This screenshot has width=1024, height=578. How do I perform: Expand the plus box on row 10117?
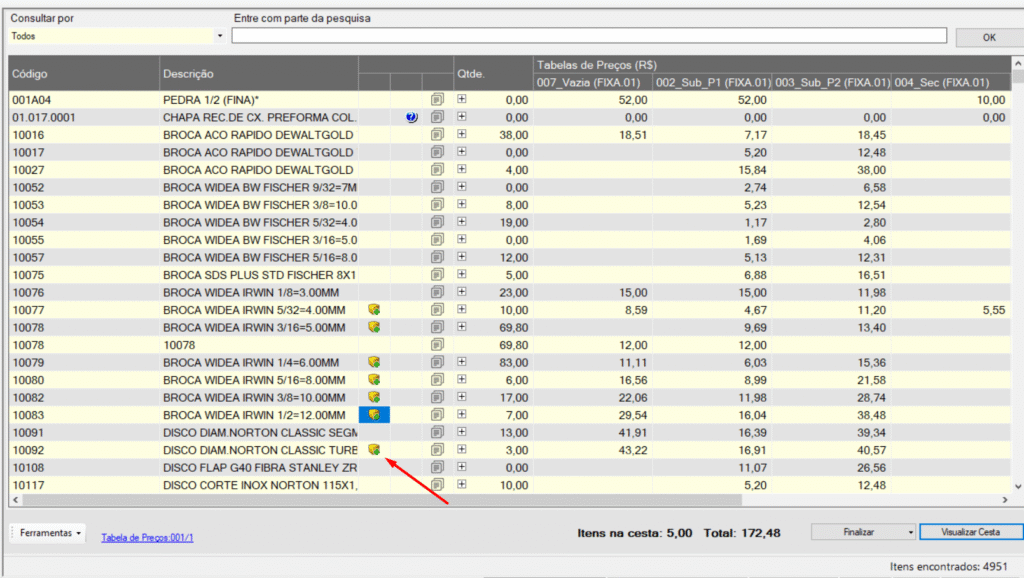pyautogui.click(x=462, y=484)
